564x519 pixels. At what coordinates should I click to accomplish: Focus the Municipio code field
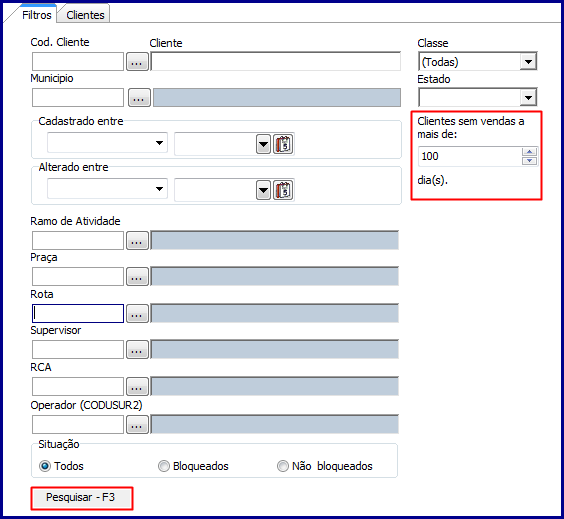(78, 97)
